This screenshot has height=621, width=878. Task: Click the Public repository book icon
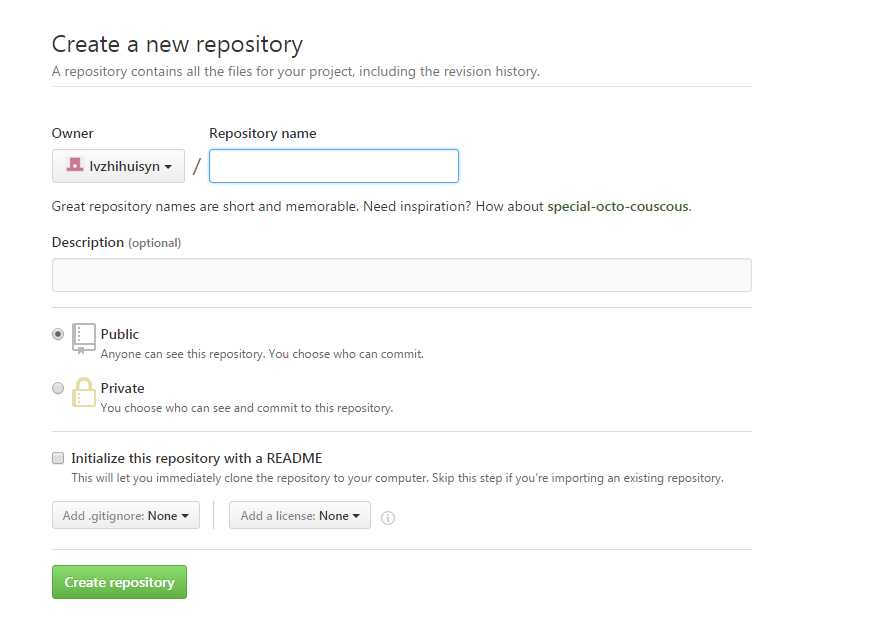coord(83,338)
